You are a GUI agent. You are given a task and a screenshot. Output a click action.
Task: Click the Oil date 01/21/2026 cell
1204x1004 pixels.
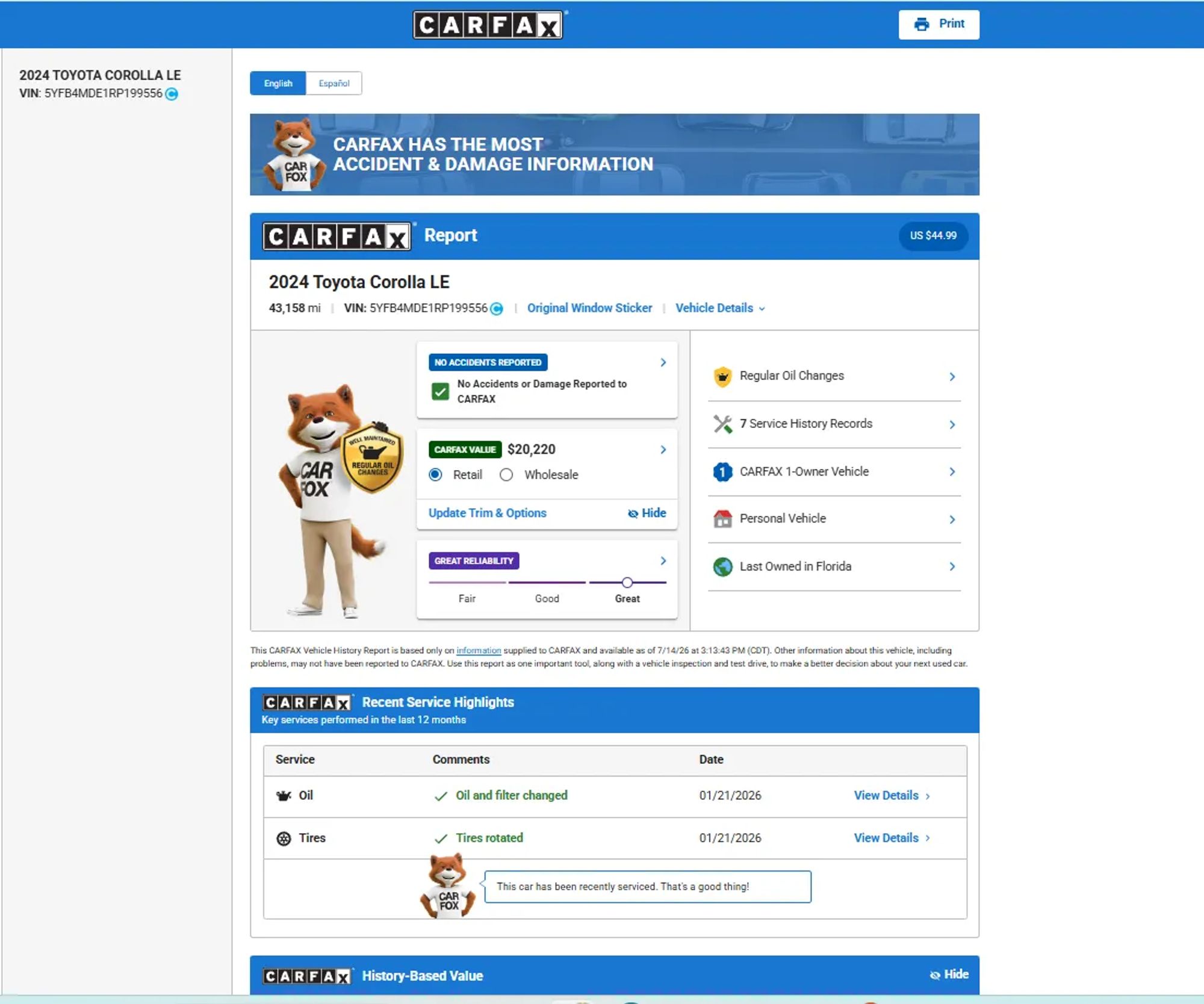pos(730,796)
